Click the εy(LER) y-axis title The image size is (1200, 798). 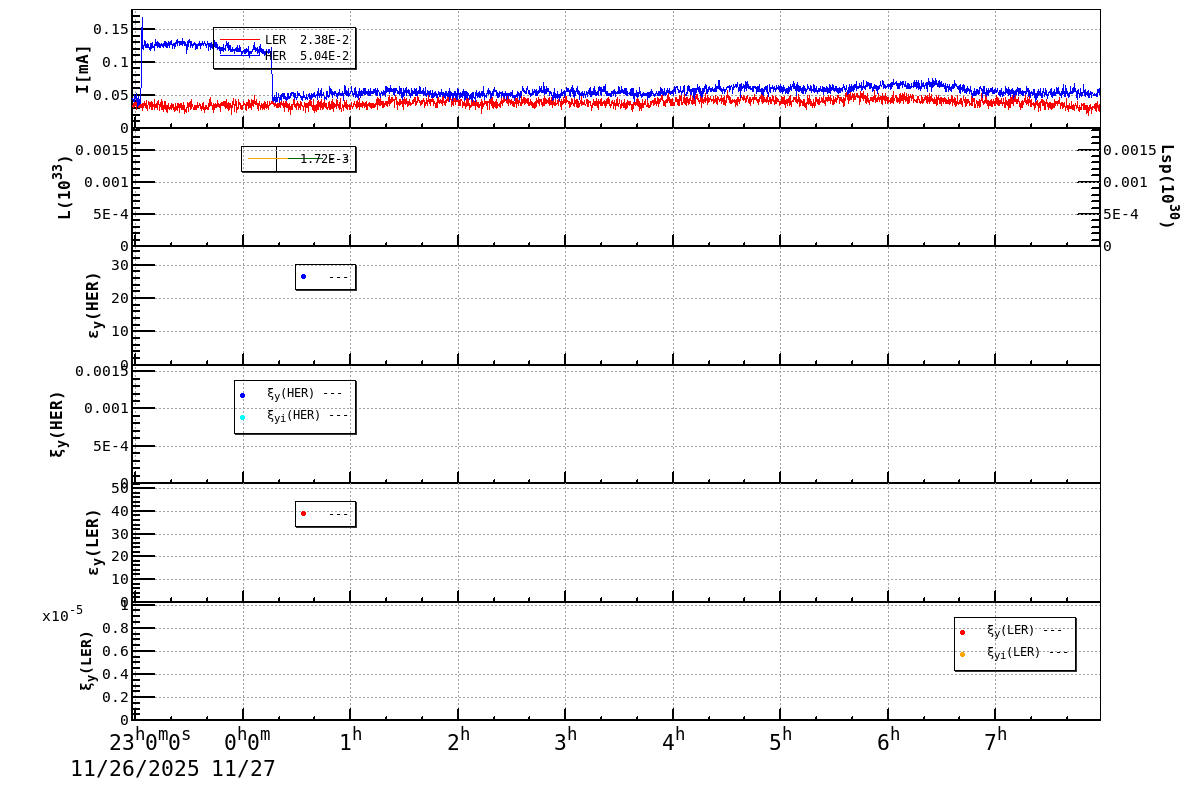click(x=94, y=542)
